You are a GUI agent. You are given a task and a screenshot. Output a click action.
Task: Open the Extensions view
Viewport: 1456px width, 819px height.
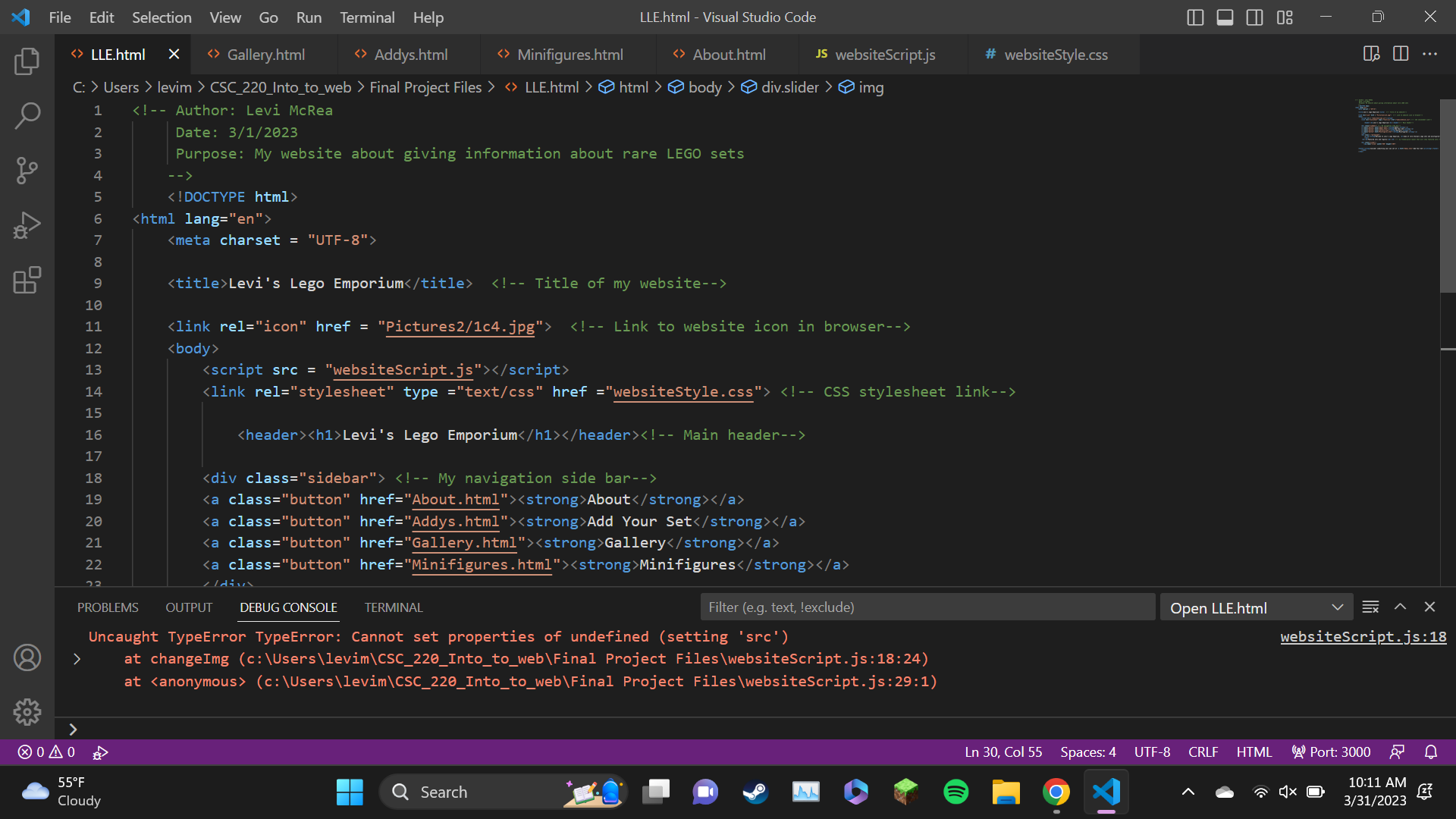pos(27,280)
